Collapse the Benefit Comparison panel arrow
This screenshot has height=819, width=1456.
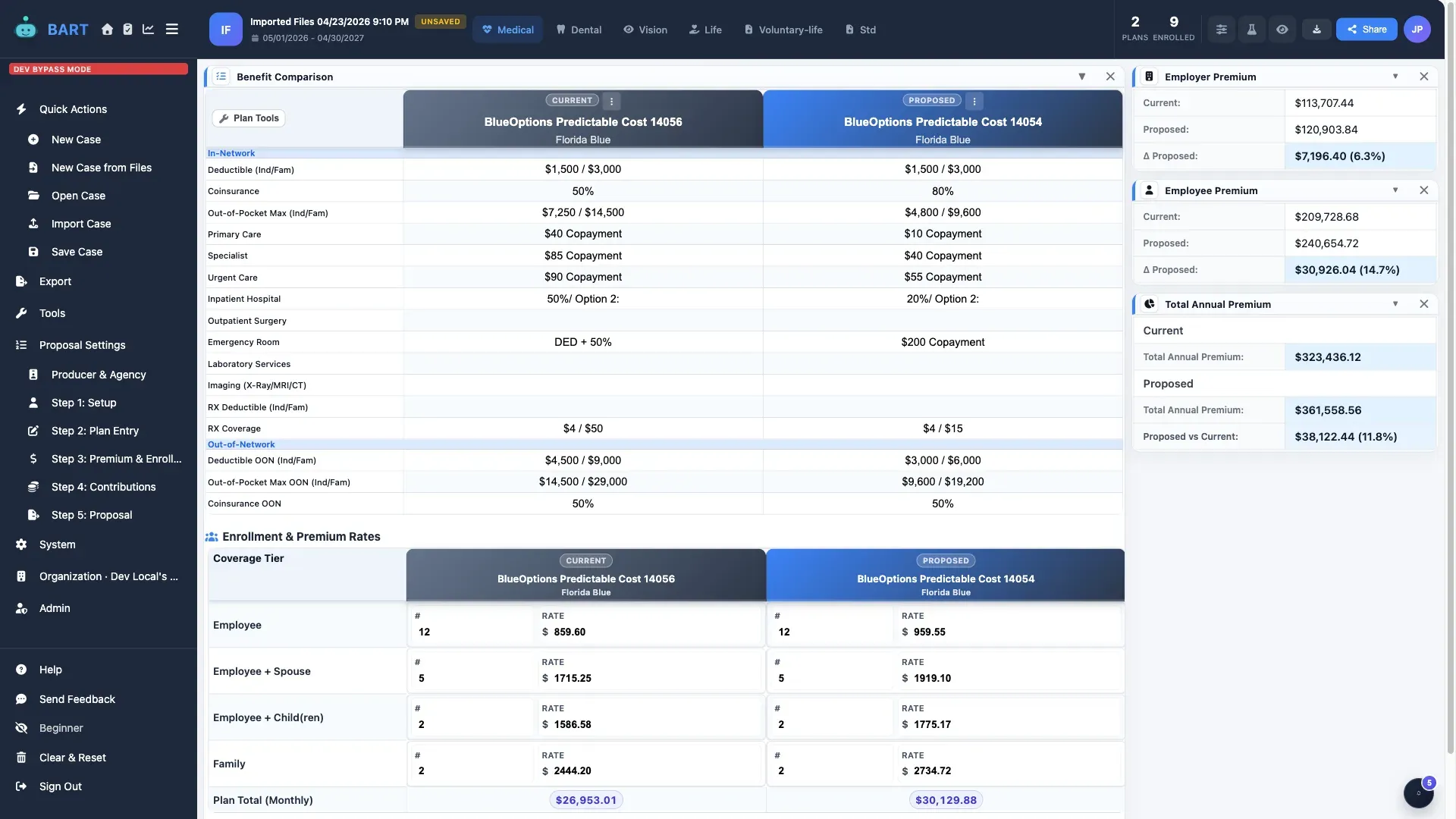tap(1082, 77)
